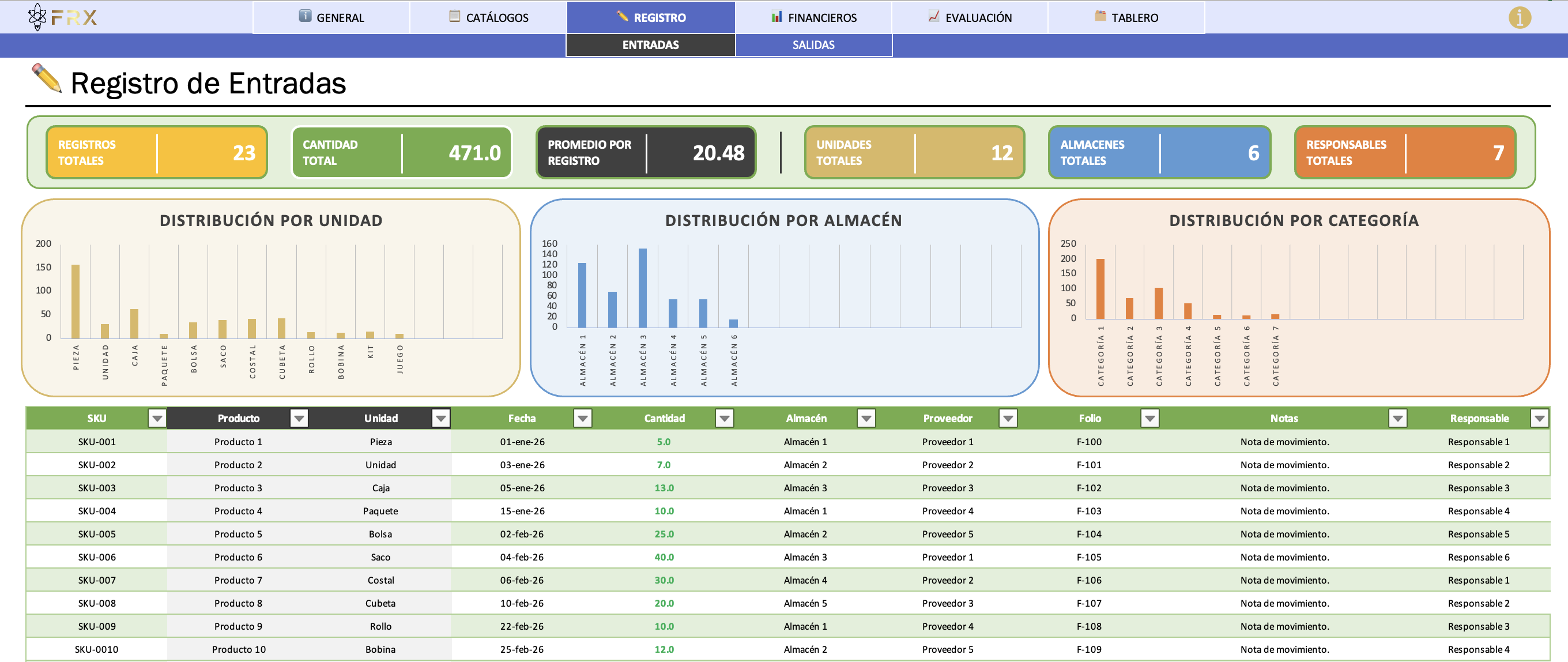Select the ENTRADAS sub-tab

(650, 45)
